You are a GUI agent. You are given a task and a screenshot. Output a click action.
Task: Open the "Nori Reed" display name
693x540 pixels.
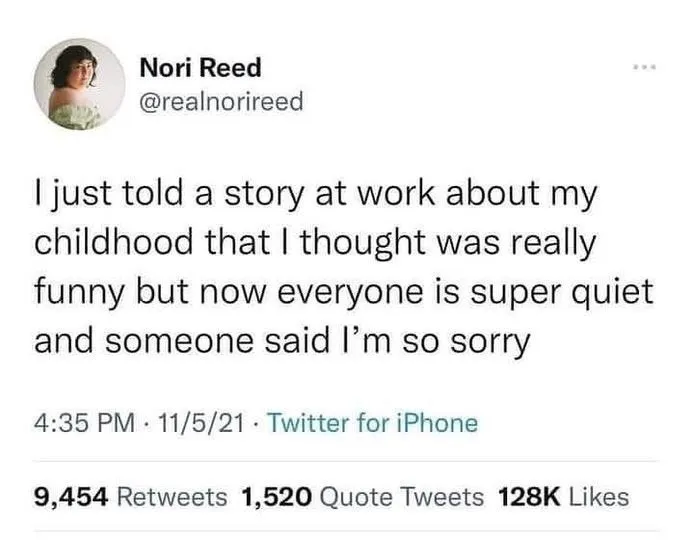[200, 68]
